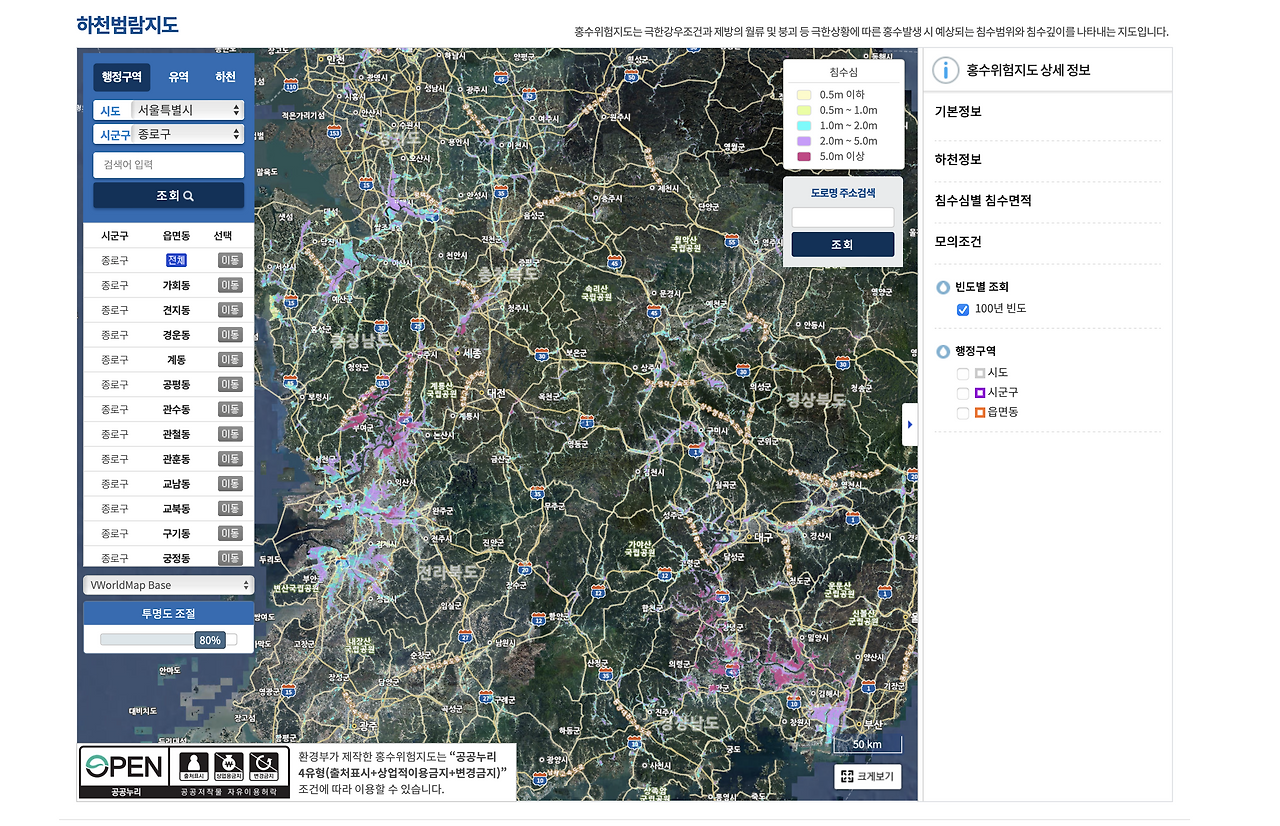This screenshot has height=826, width=1280.
Task: Click the OPEN 공공누리 license logo
Action: 122,766
